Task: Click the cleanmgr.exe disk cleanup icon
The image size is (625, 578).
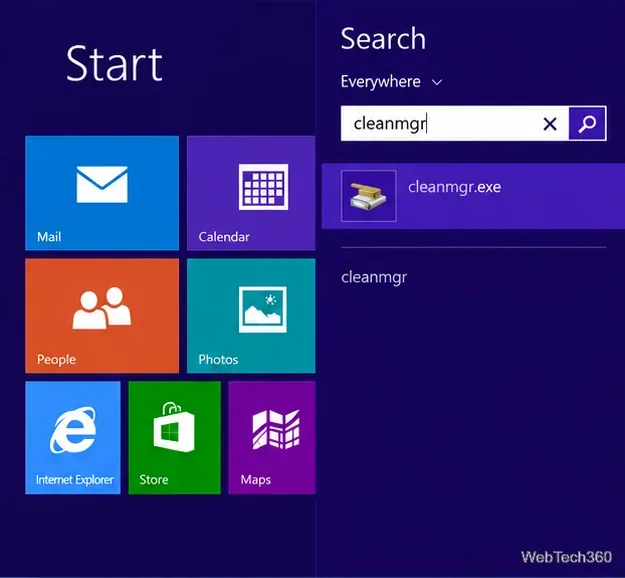Action: [x=369, y=196]
